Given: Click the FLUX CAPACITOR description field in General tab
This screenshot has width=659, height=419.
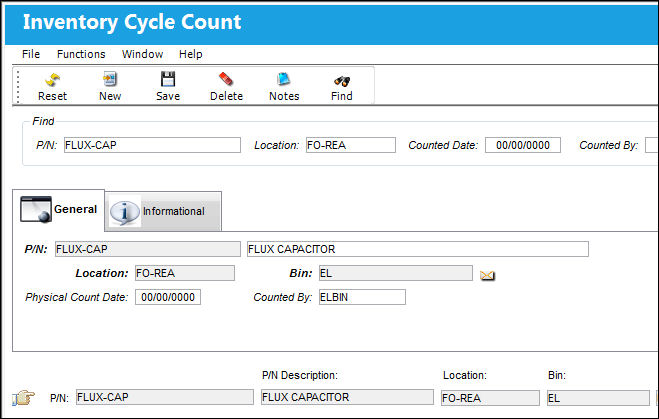Looking at the screenshot, I should (418, 249).
